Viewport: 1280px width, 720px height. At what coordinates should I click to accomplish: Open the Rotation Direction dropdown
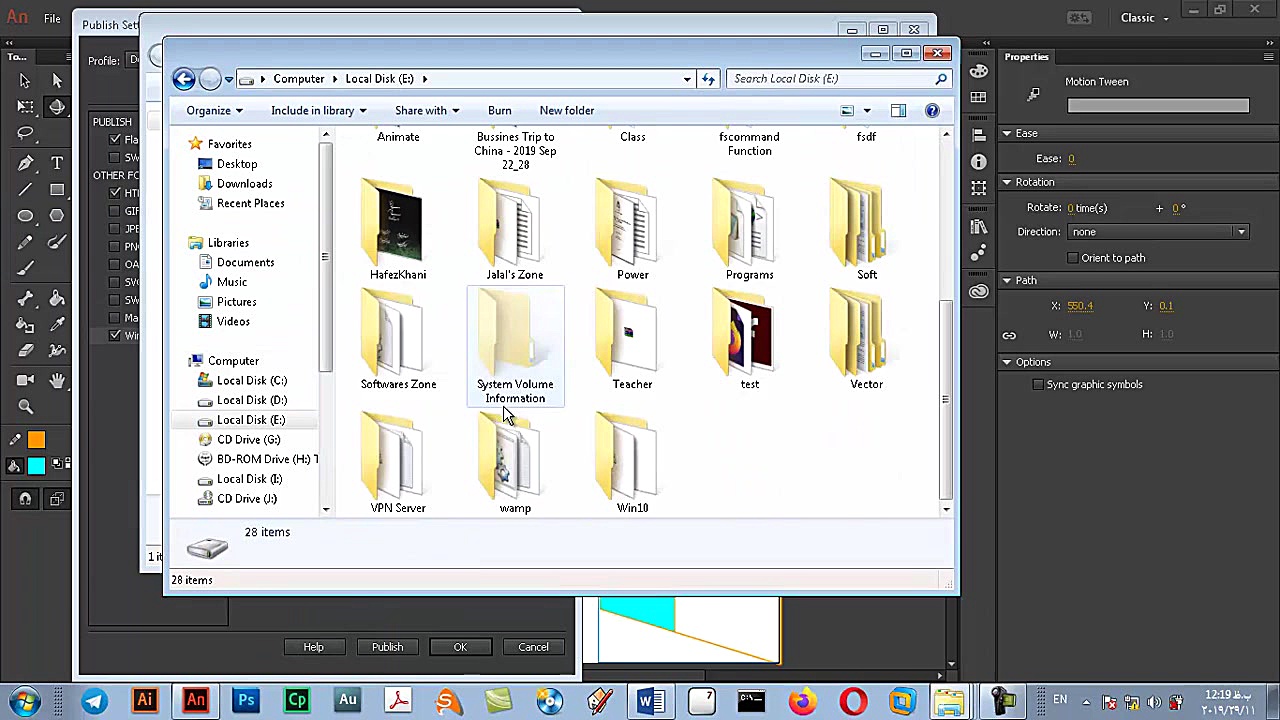(1240, 231)
